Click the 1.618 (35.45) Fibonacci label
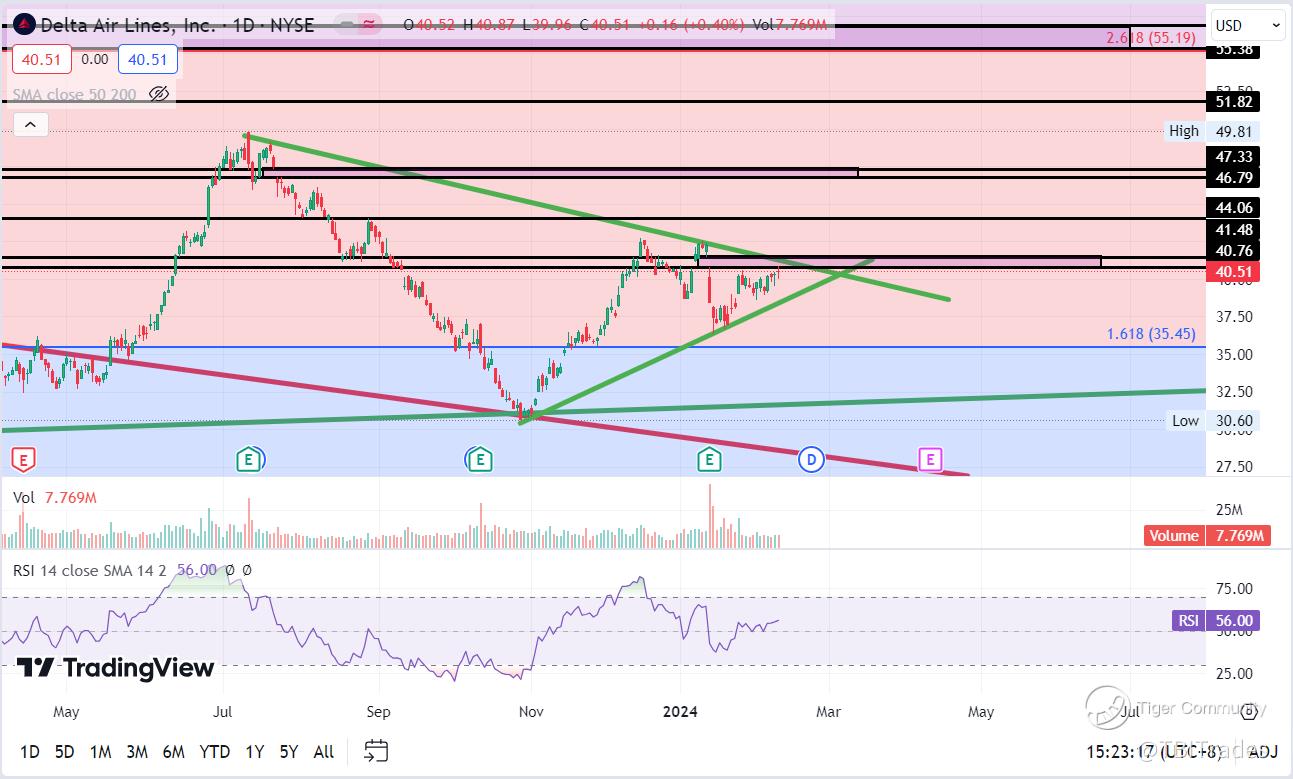This screenshot has height=779, width=1293. coord(1150,334)
